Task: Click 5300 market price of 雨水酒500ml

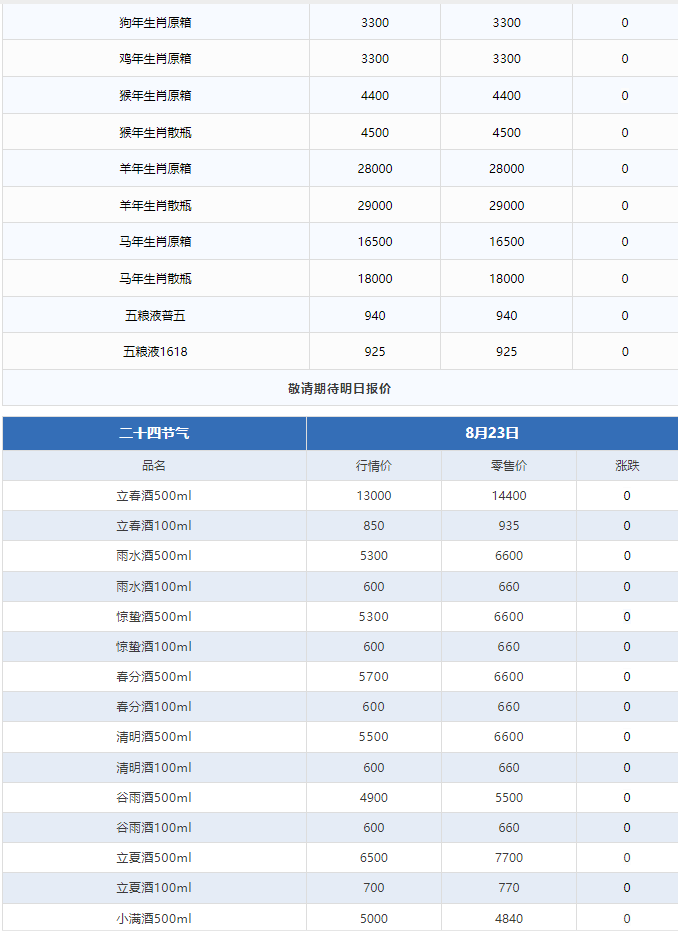Action: 374,556
